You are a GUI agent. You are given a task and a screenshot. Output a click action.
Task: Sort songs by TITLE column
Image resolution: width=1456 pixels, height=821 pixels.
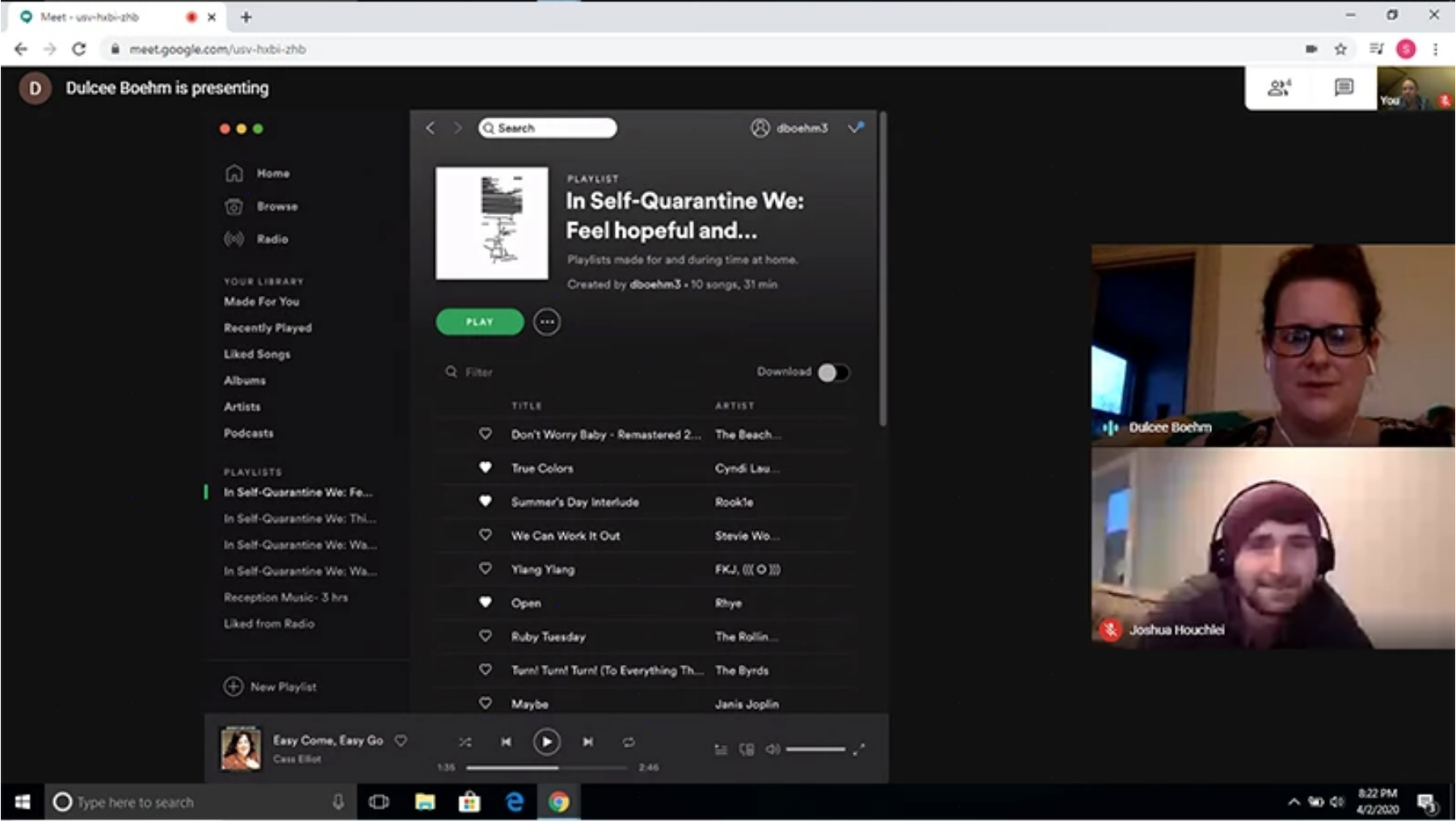(527, 406)
